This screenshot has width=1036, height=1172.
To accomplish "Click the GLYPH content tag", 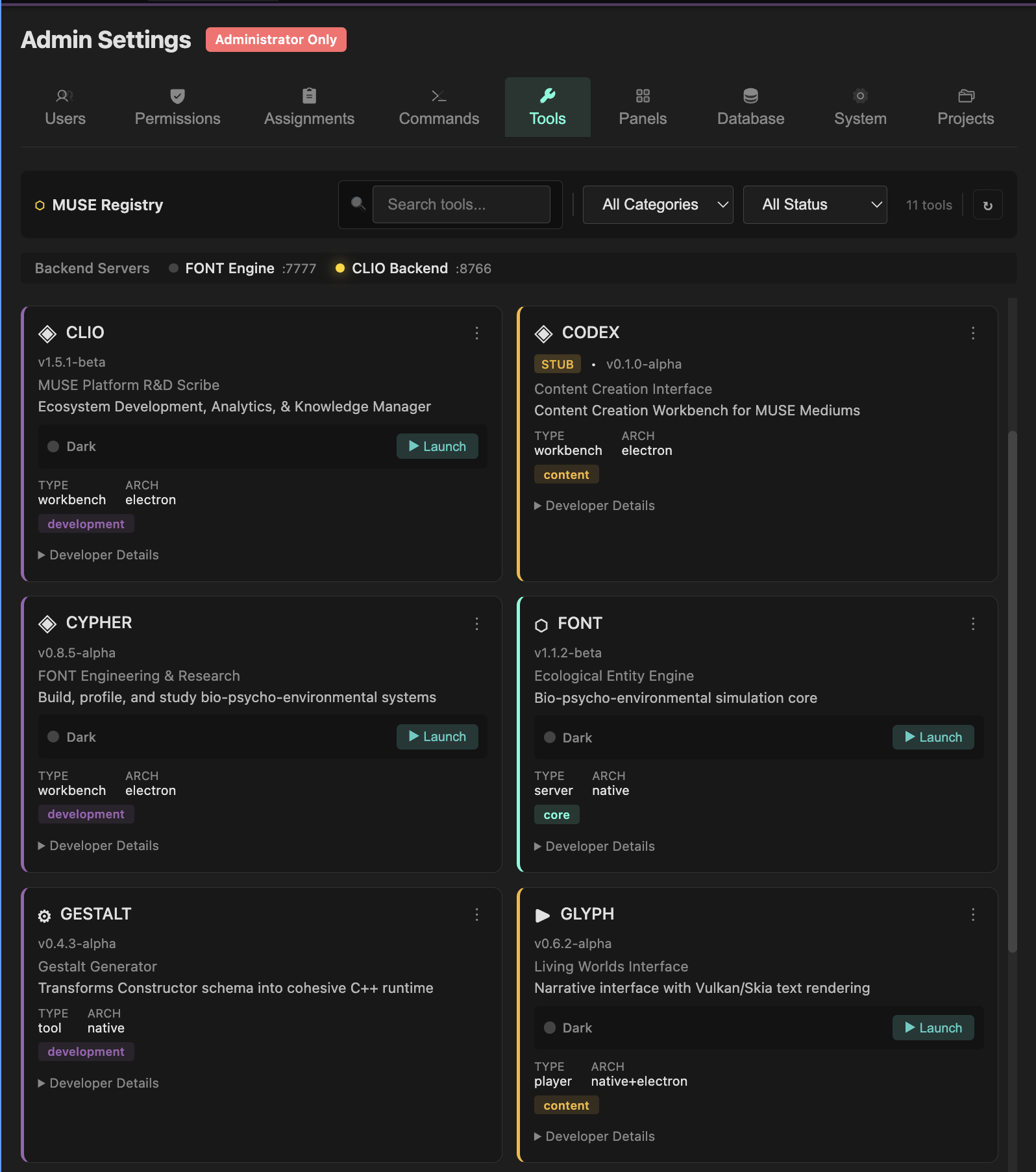I will (567, 1105).
